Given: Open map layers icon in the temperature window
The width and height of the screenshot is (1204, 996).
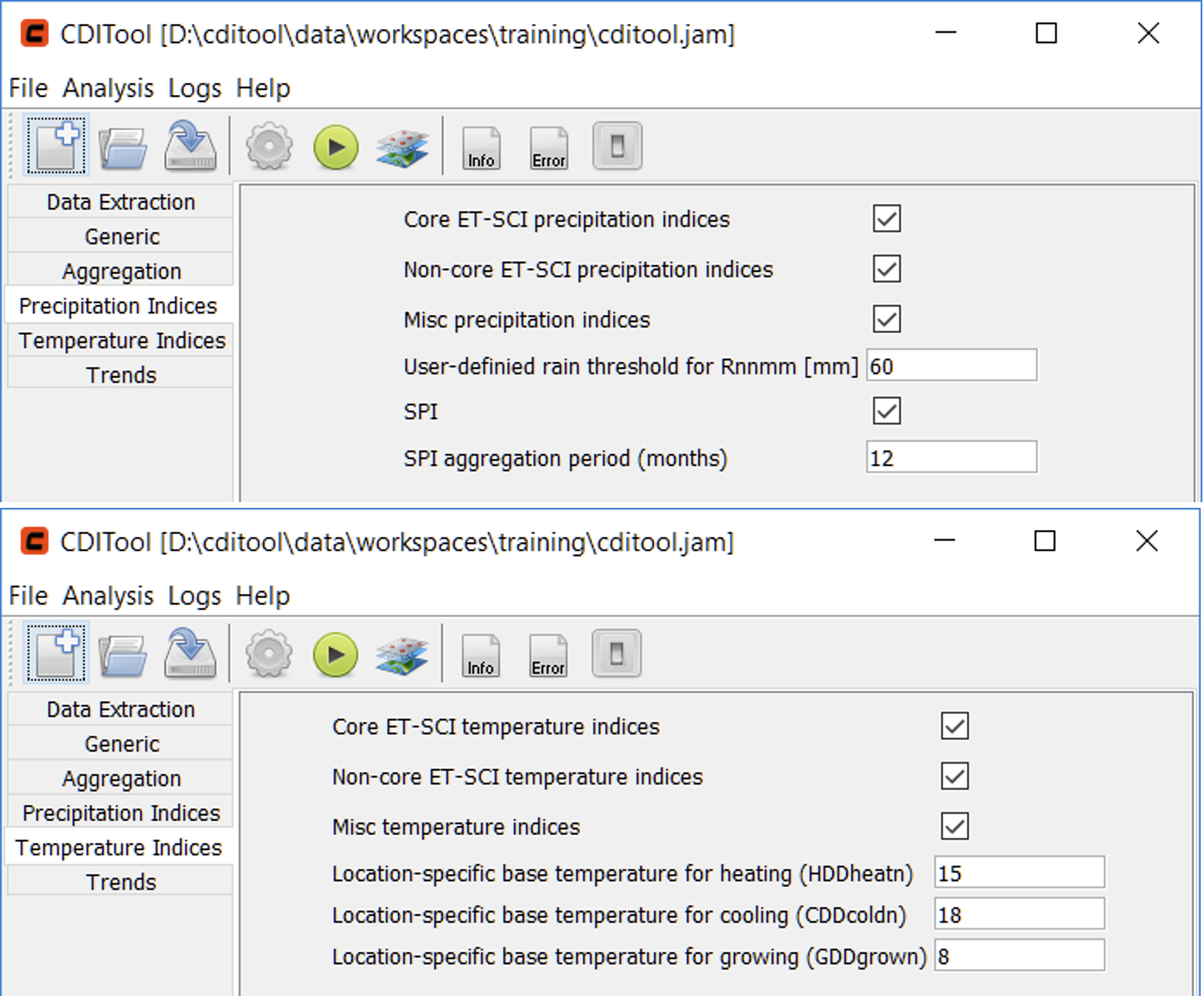Looking at the screenshot, I should point(401,656).
